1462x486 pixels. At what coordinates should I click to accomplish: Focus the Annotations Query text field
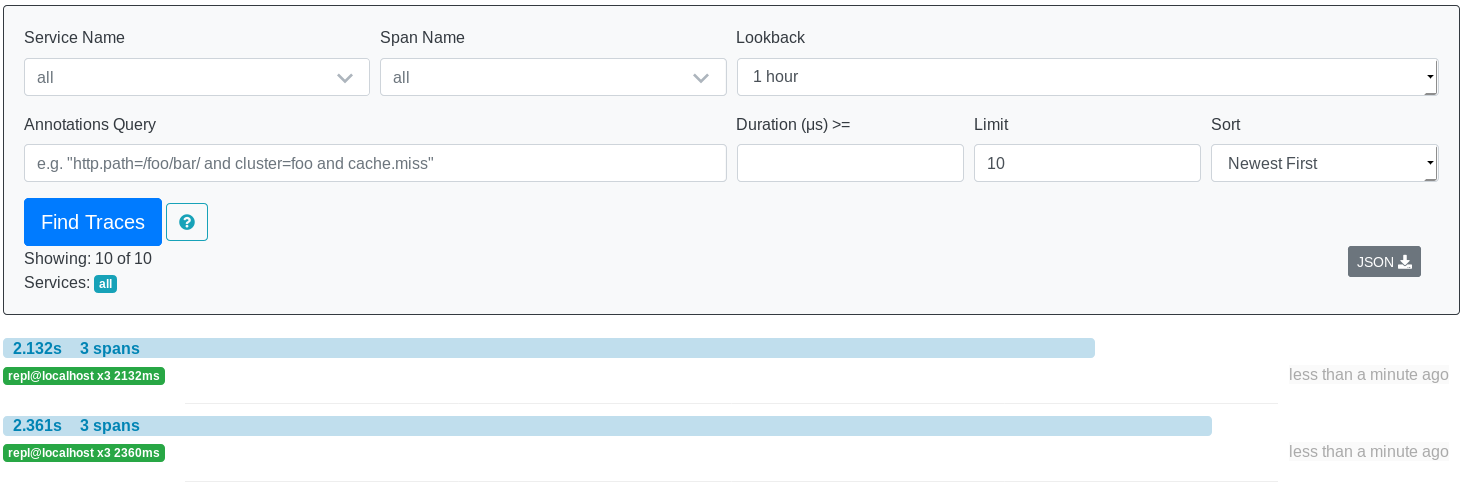375,163
